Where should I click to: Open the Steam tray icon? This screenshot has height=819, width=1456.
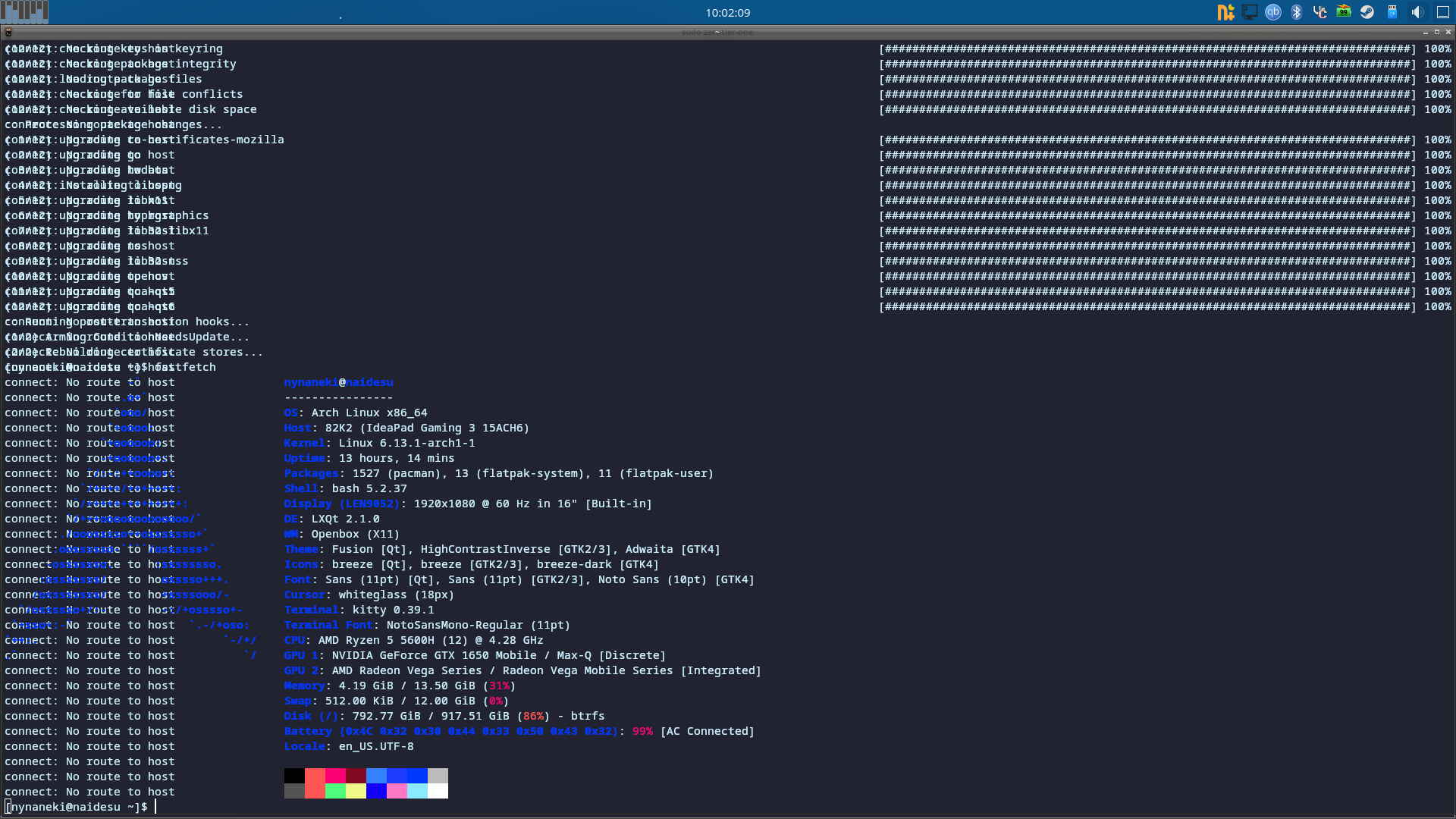click(x=1367, y=12)
